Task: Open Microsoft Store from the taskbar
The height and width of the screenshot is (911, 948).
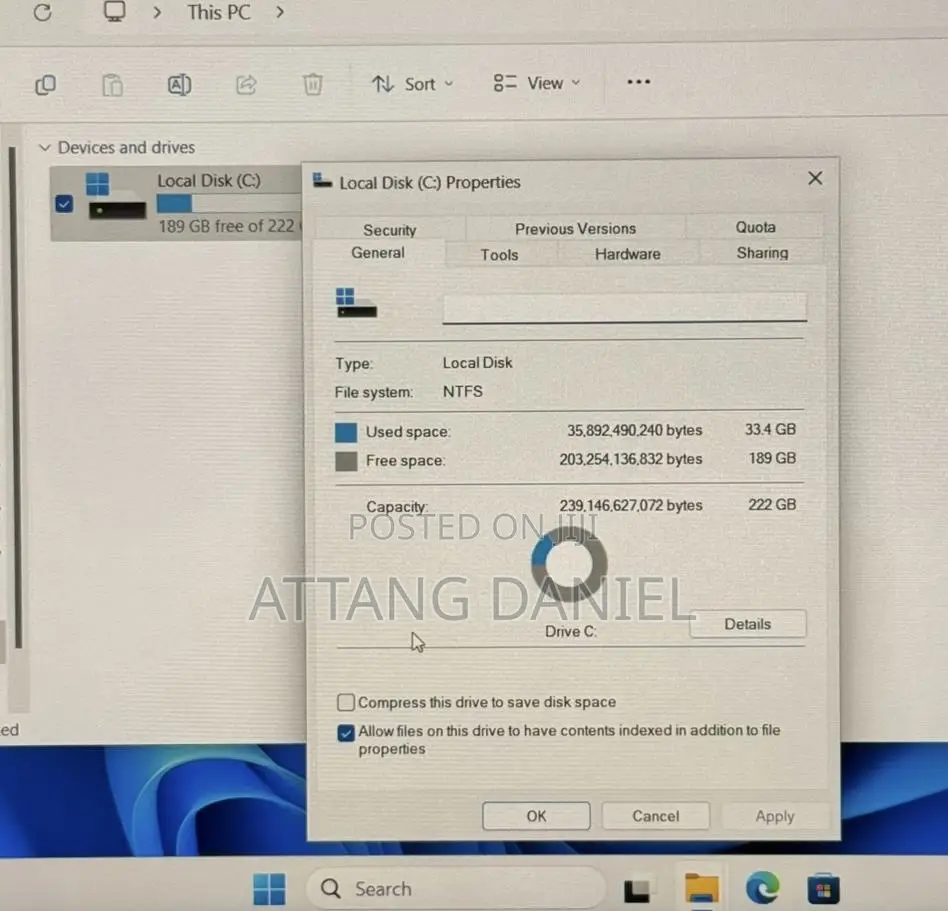Action: point(823,889)
